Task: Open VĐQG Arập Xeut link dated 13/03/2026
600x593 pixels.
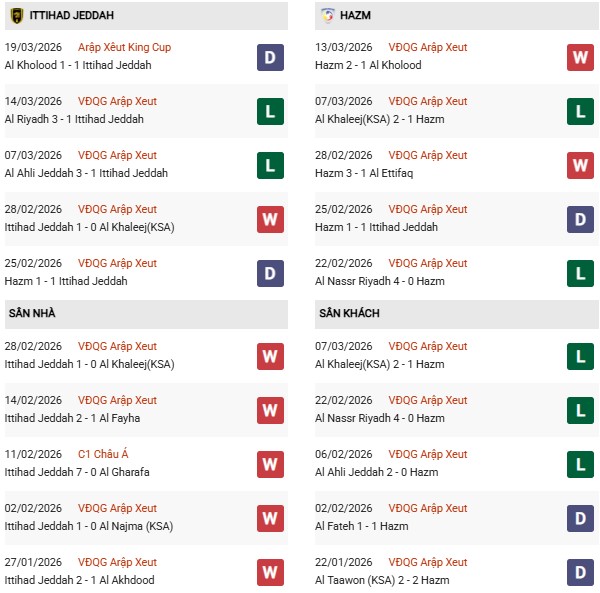Action: pos(428,47)
